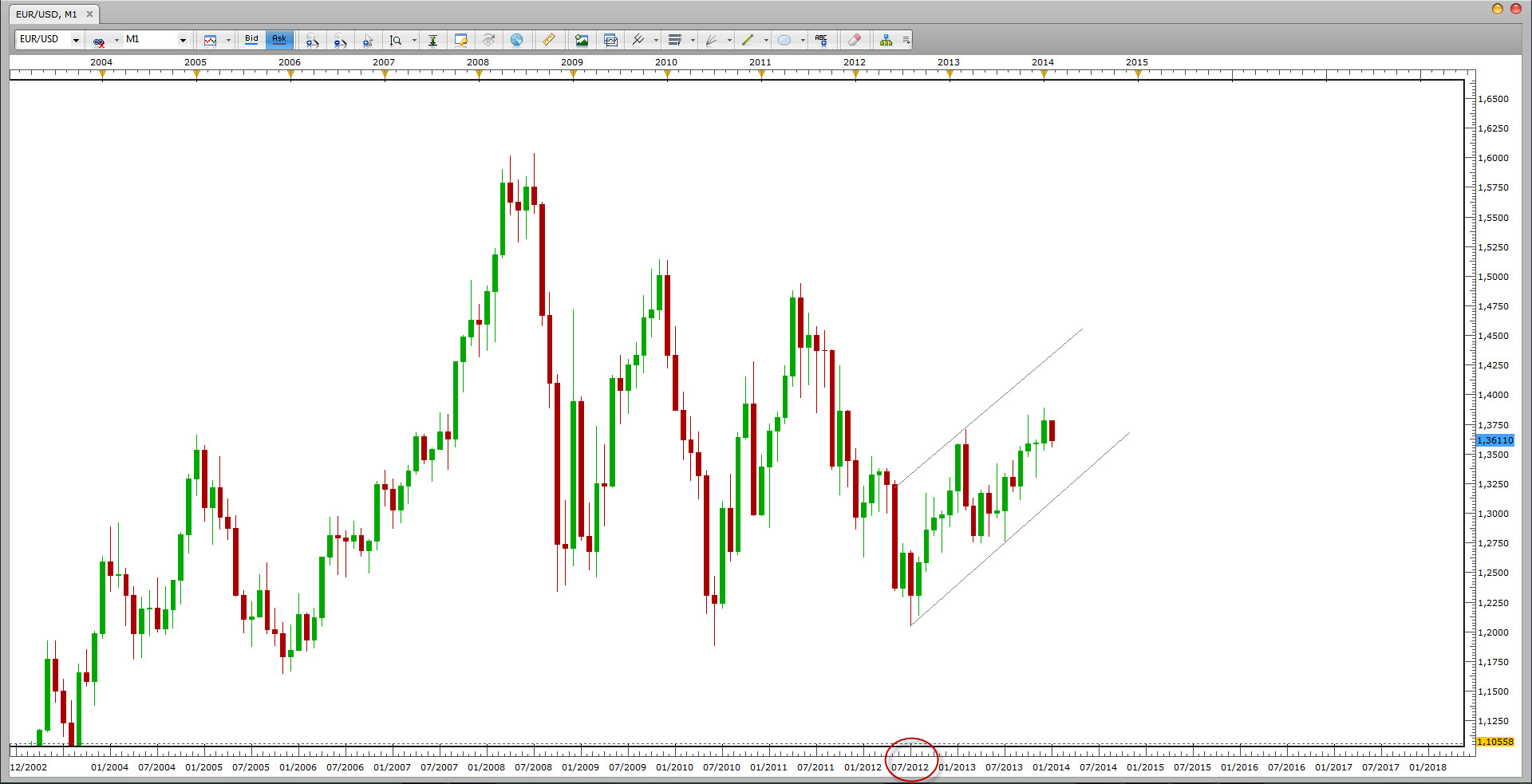Click the ellipse shape tool
1532x784 pixels.
click(784, 40)
